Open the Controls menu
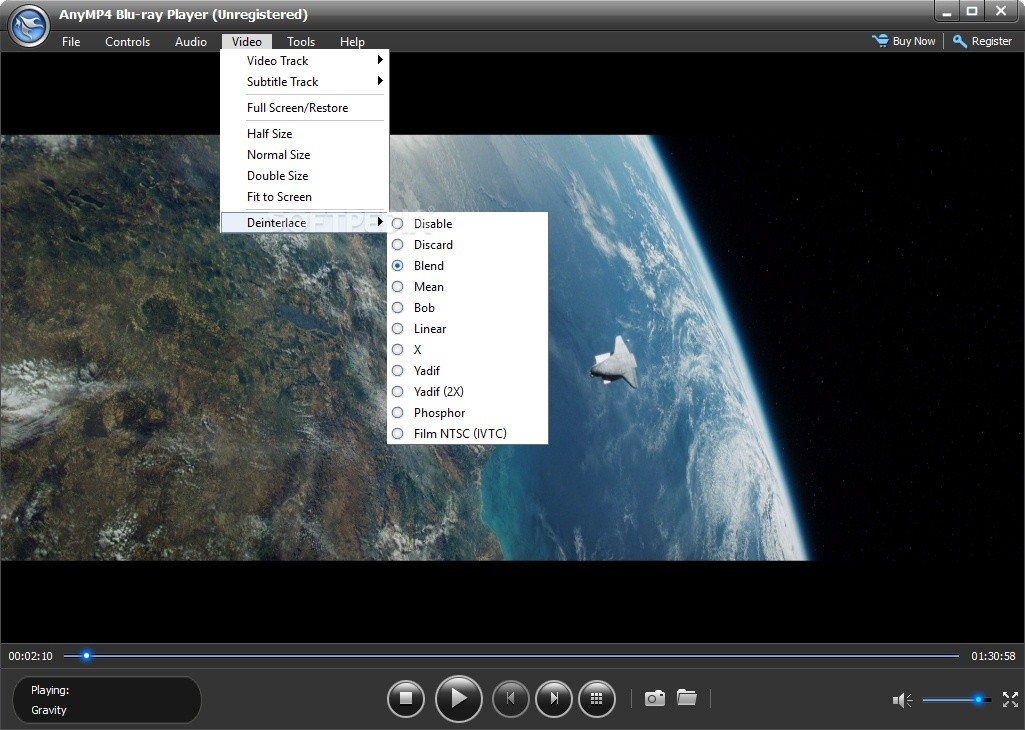Screen dimensions: 1025x730 click(x=127, y=41)
